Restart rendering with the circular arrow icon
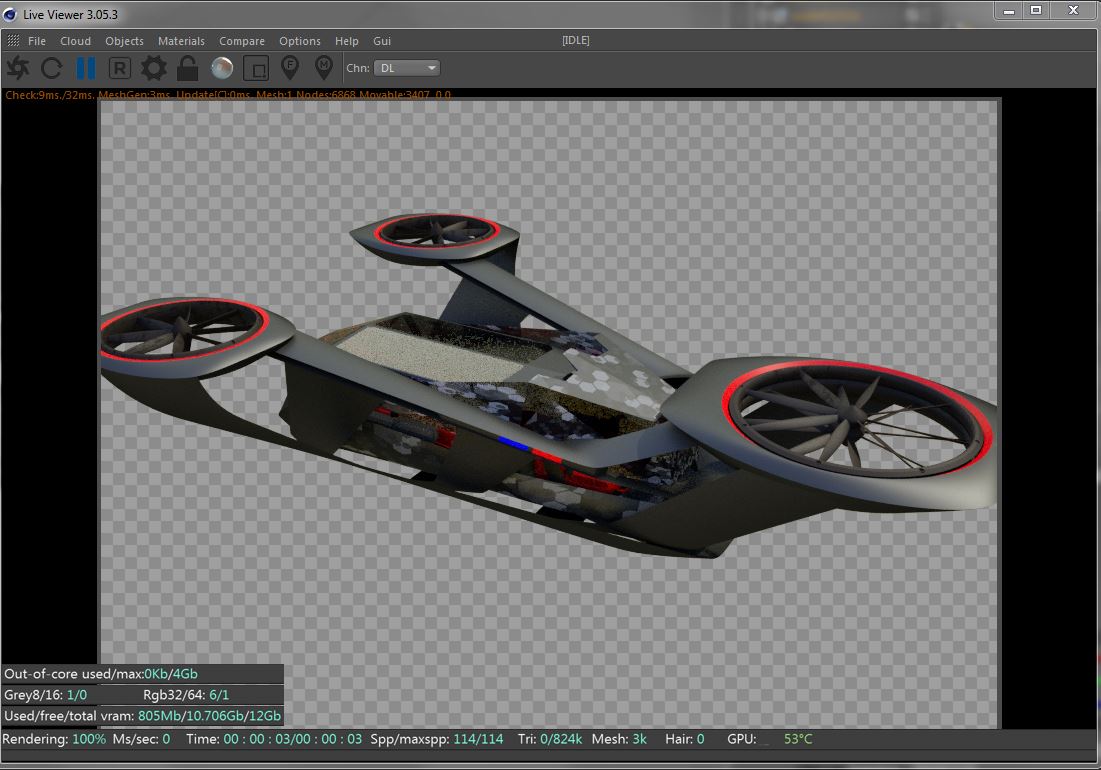 52,68
